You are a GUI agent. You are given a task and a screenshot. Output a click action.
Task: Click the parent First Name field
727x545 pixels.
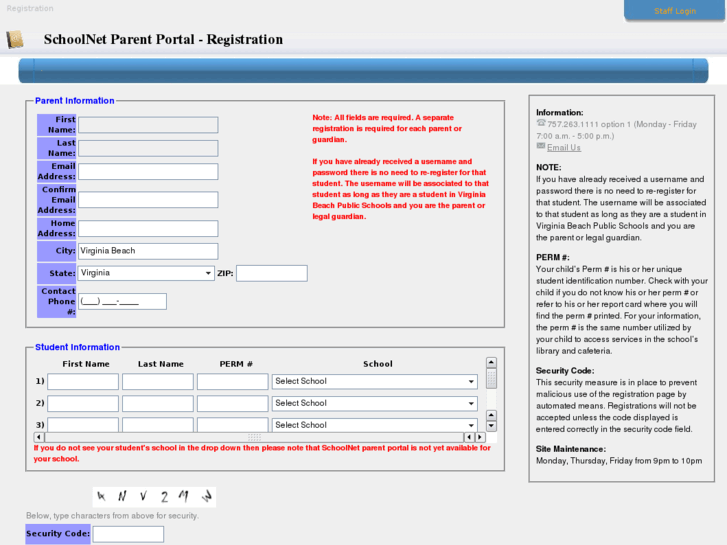click(x=148, y=125)
